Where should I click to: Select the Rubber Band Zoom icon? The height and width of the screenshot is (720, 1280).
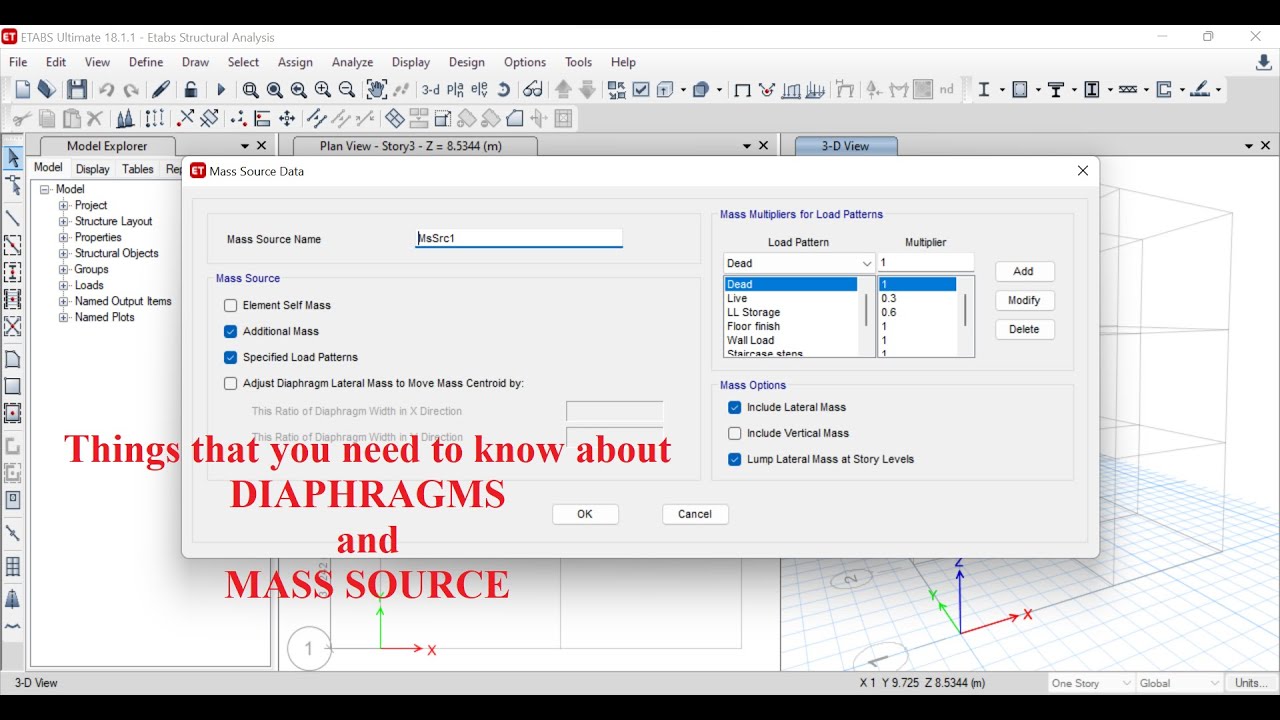coord(251,90)
